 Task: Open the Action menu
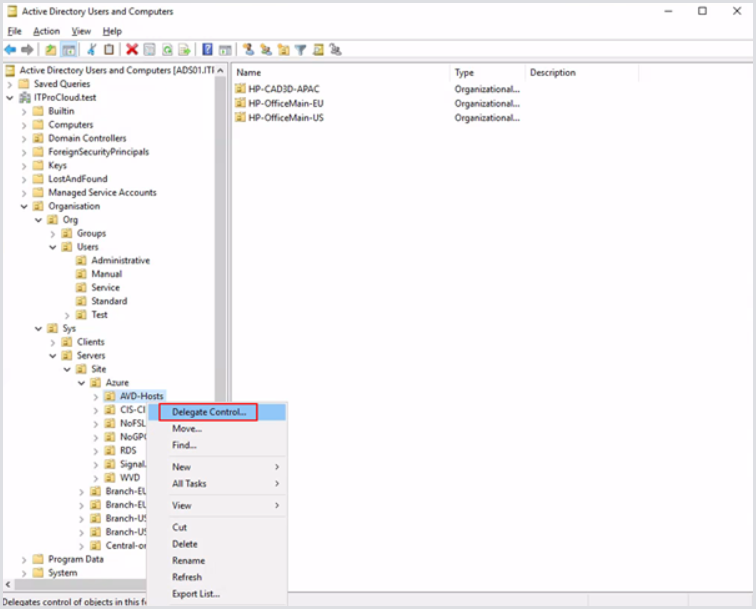coord(46,31)
